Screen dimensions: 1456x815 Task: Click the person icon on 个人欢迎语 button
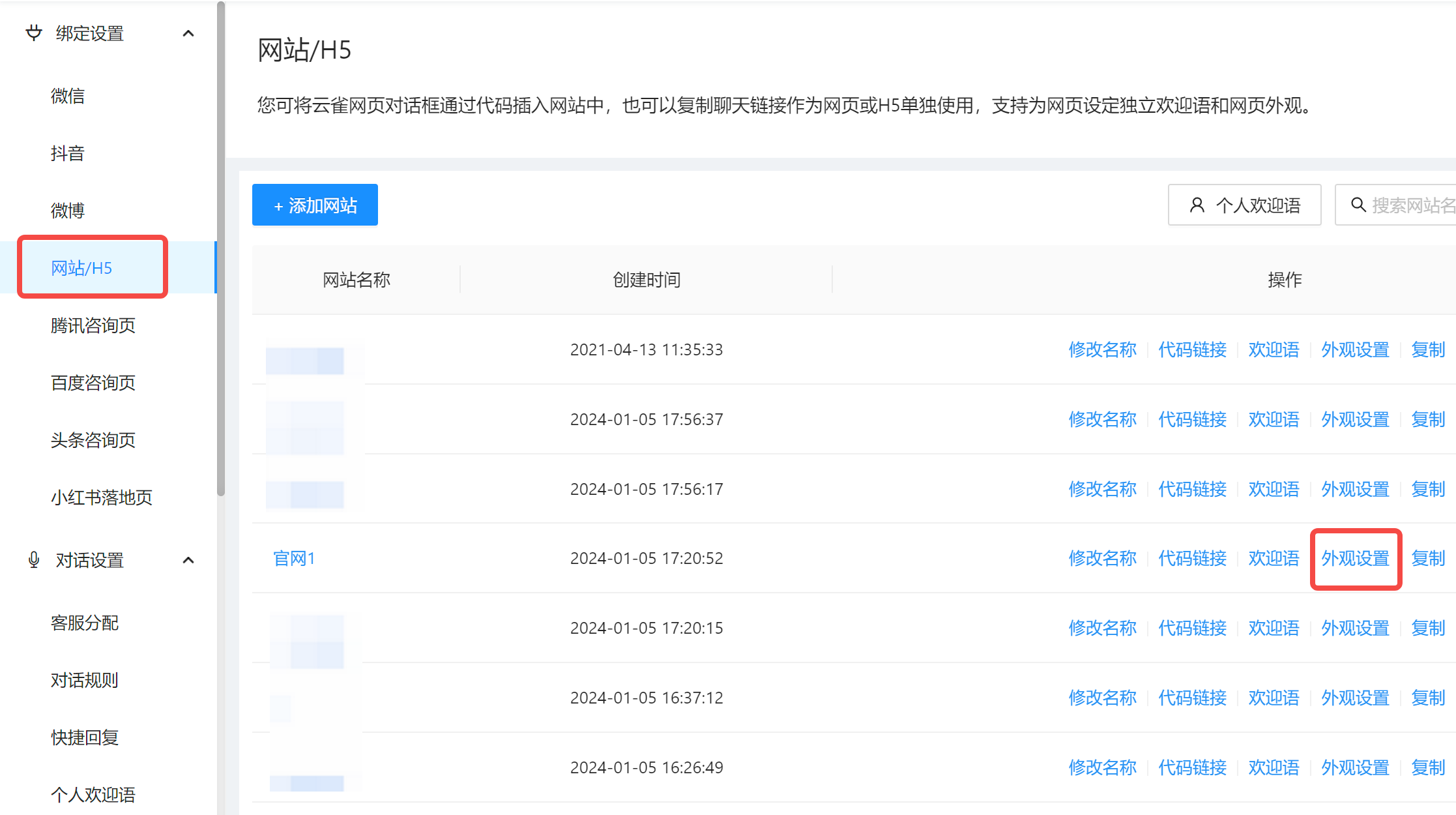[1197, 204]
